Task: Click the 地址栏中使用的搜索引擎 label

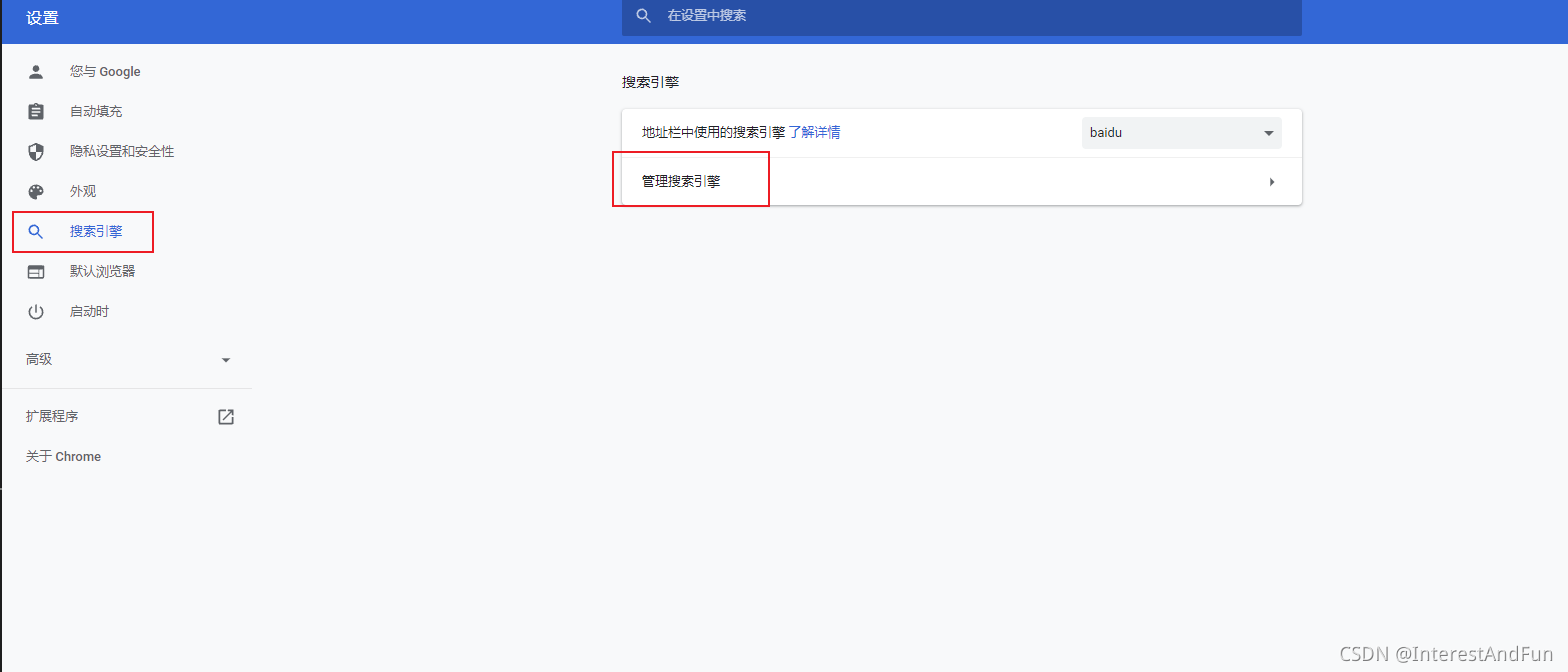Action: tap(713, 132)
